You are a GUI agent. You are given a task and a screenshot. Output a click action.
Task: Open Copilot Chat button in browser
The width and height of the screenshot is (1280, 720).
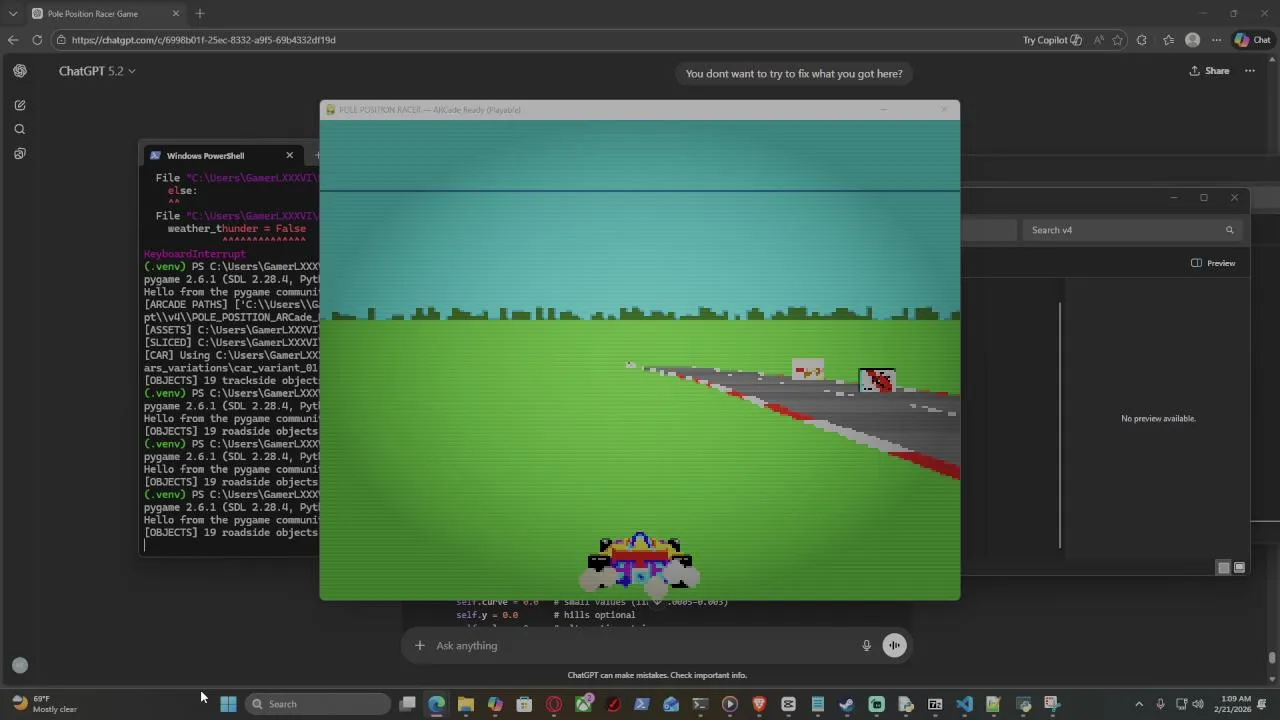[1252, 40]
